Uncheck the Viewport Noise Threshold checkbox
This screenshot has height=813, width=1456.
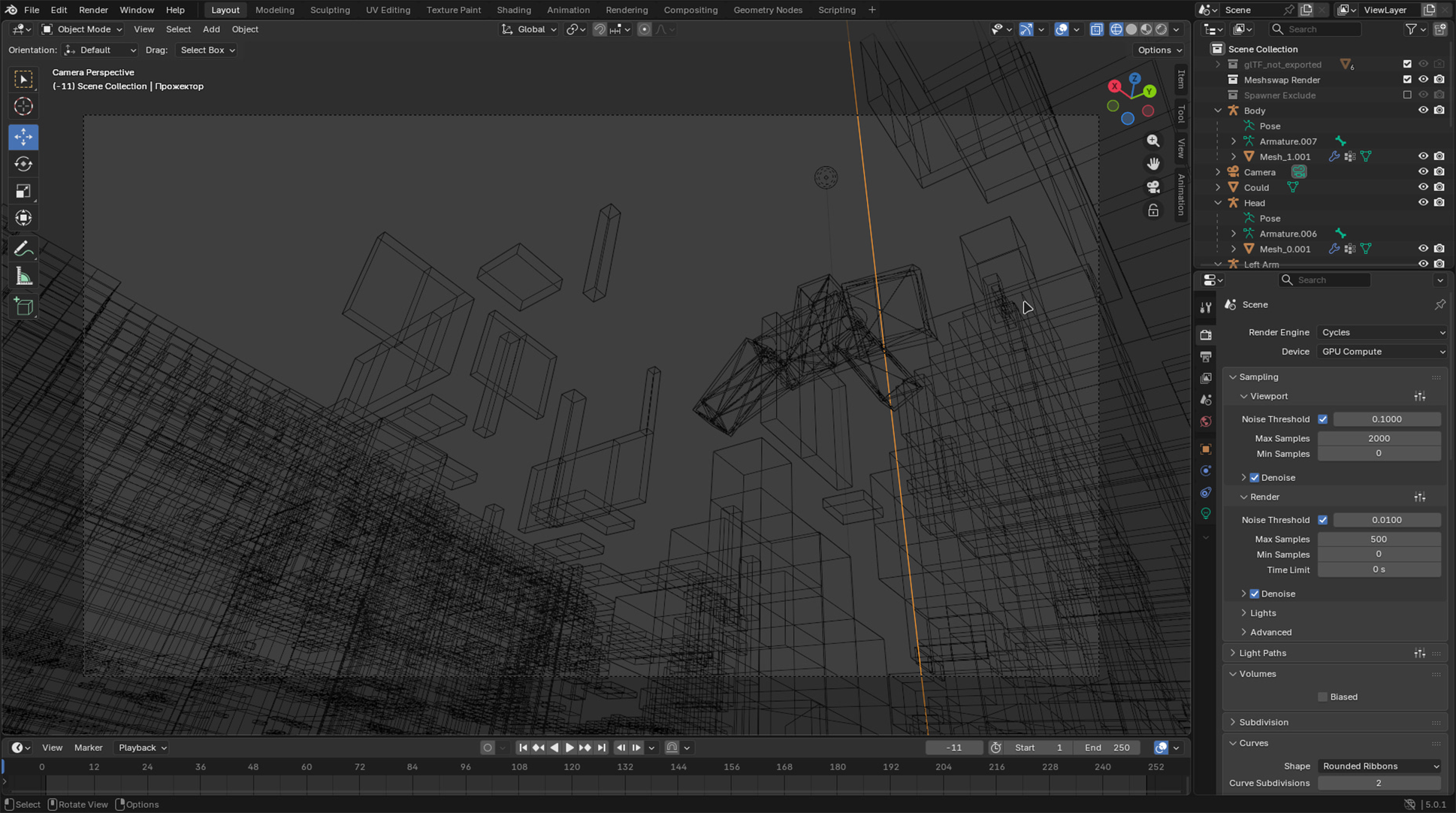pyautogui.click(x=1322, y=419)
